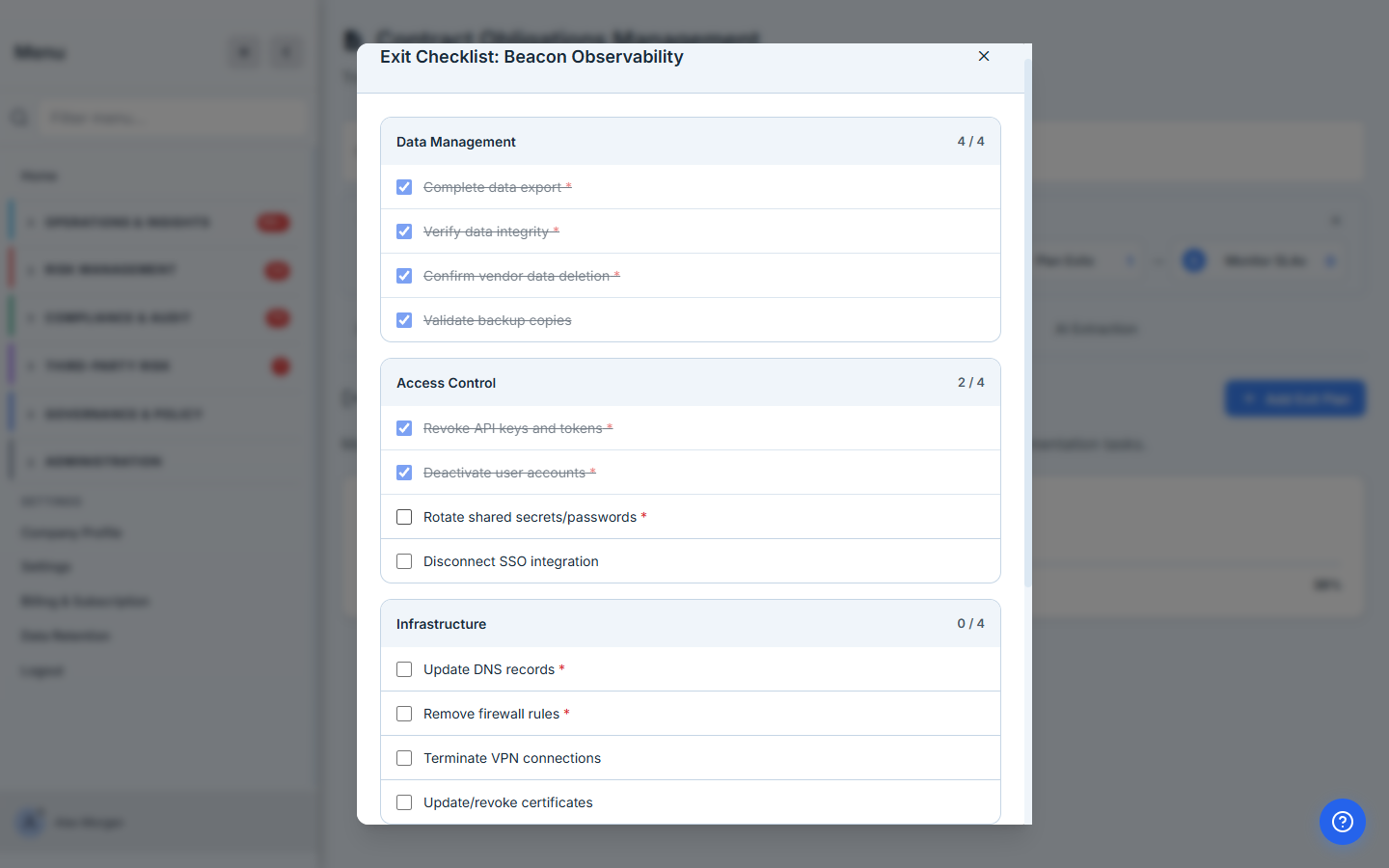
Task: Uncheck the Confirm vendor data deletion checkbox
Action: [x=404, y=276]
